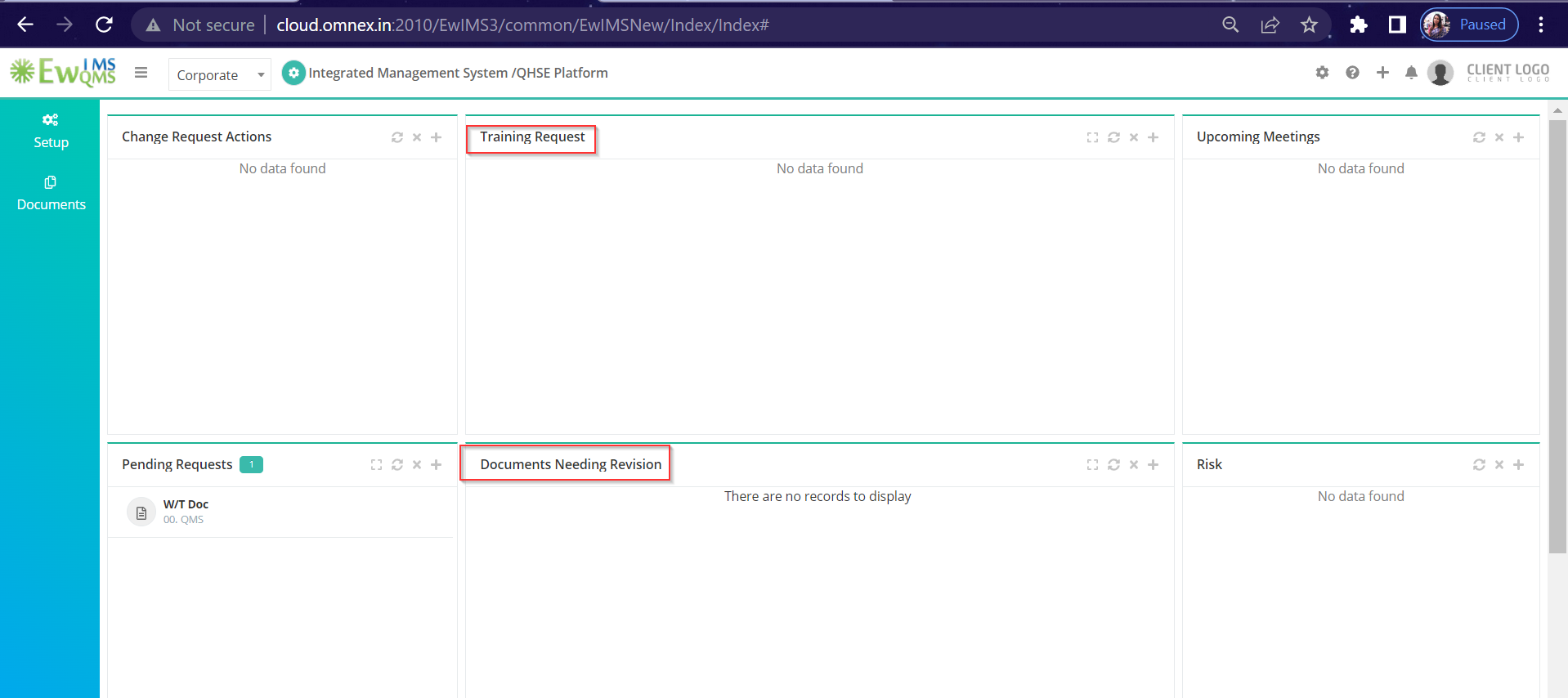This screenshot has width=1568, height=698.
Task: Close the Change Request Actions widget
Action: click(417, 137)
